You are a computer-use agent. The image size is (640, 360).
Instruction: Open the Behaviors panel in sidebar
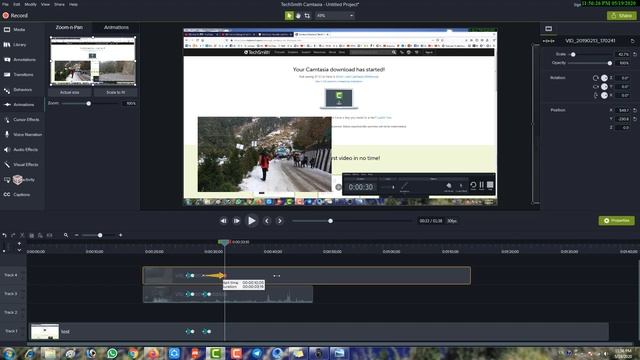(x=18, y=90)
